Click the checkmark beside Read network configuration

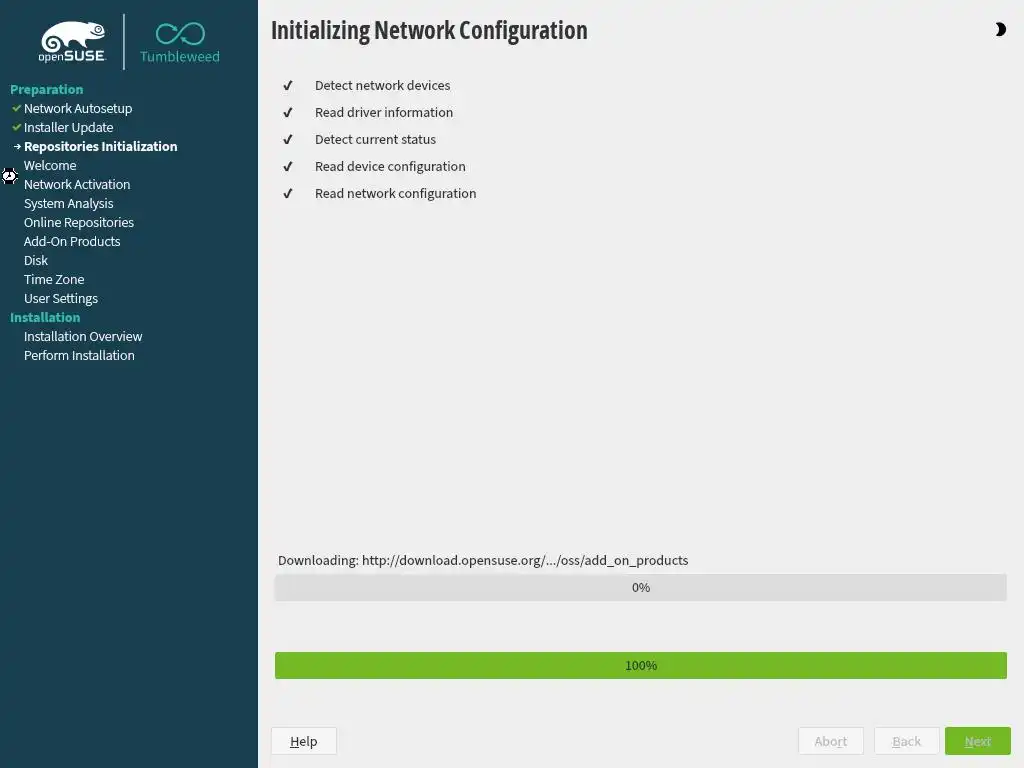point(288,194)
